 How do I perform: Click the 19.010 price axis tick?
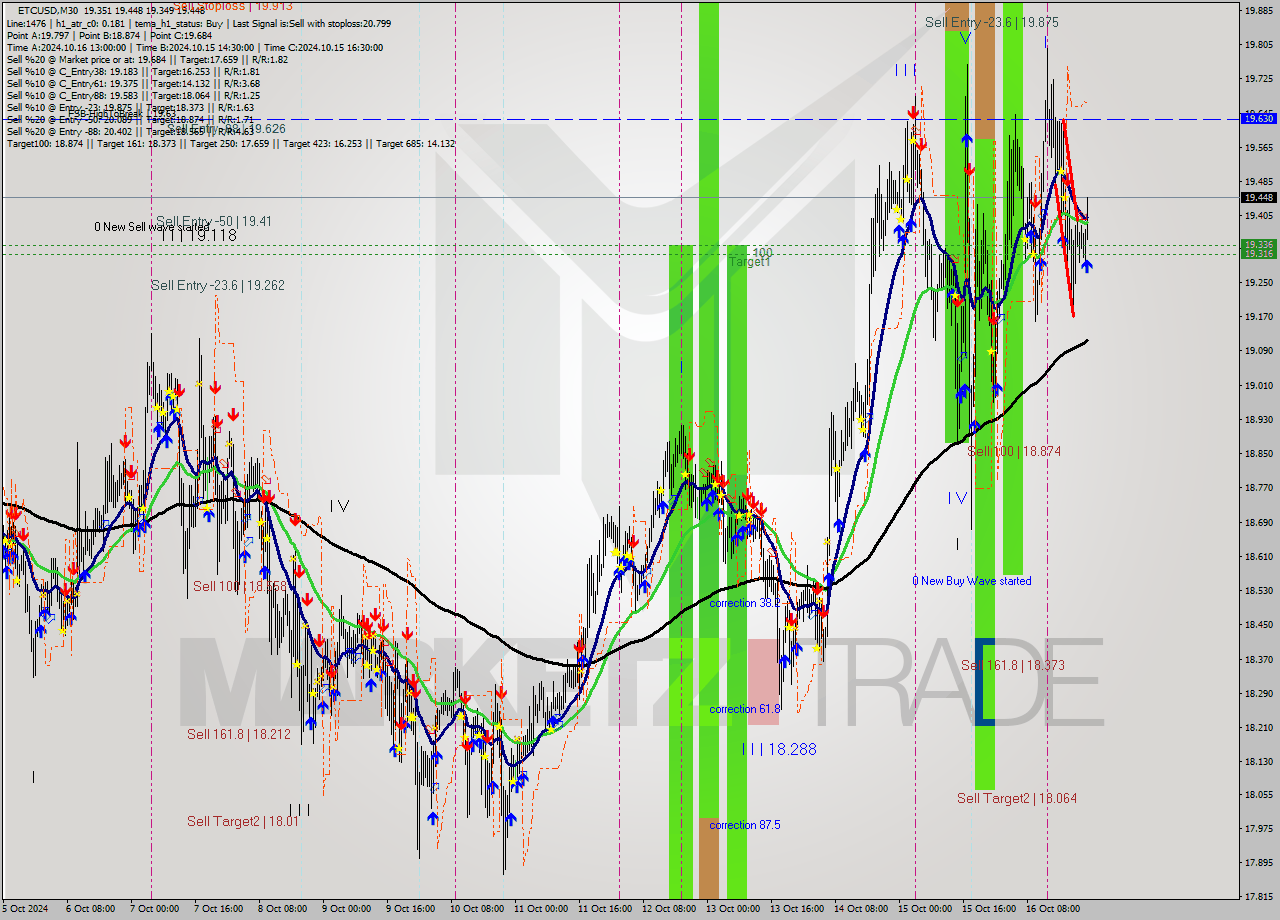[x=1258, y=385]
